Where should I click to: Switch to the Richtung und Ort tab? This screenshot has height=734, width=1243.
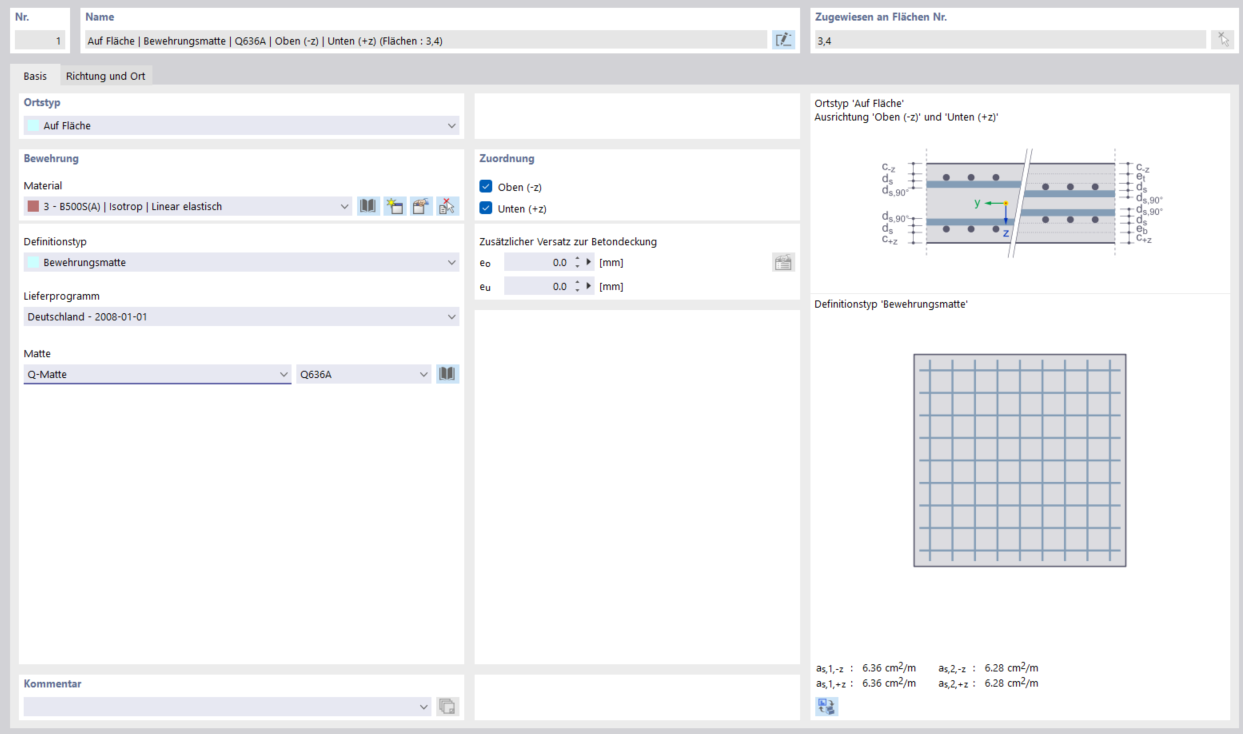coord(106,76)
